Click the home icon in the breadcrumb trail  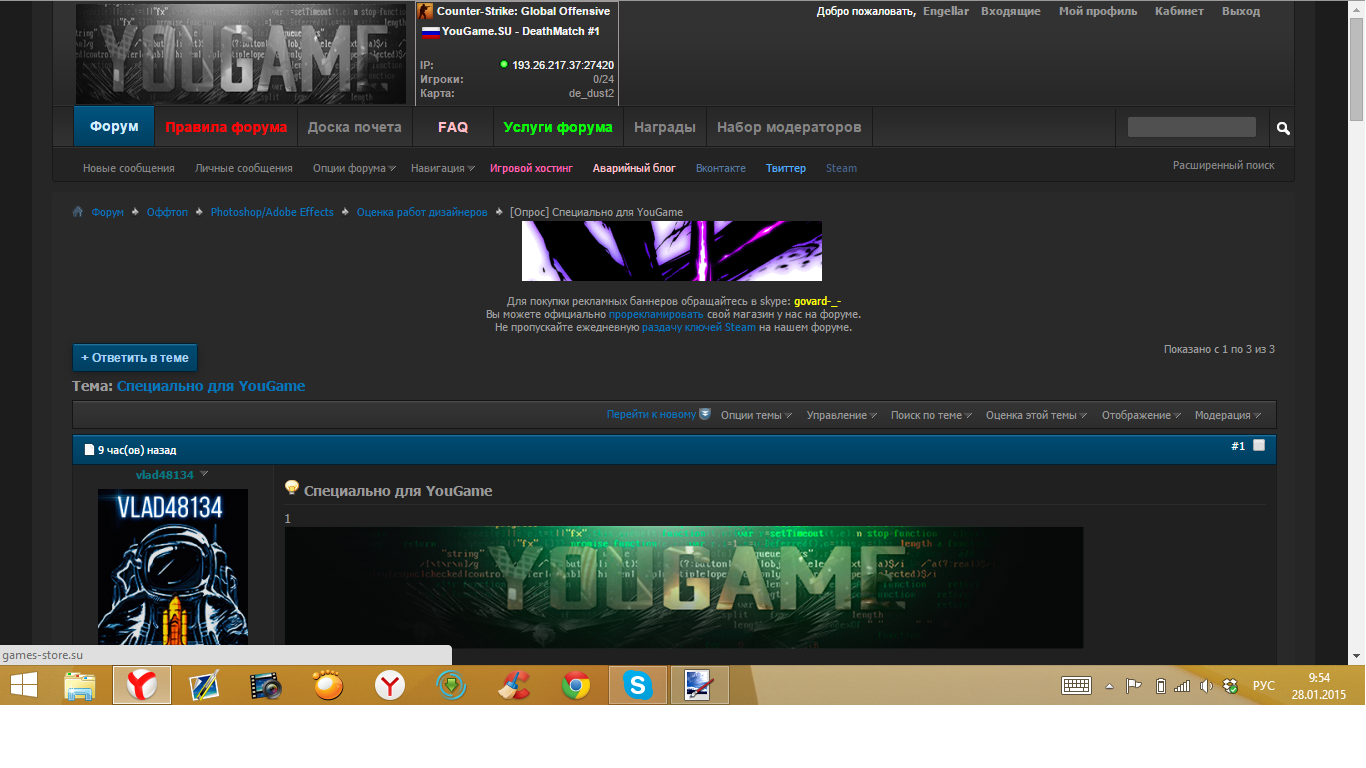click(77, 211)
